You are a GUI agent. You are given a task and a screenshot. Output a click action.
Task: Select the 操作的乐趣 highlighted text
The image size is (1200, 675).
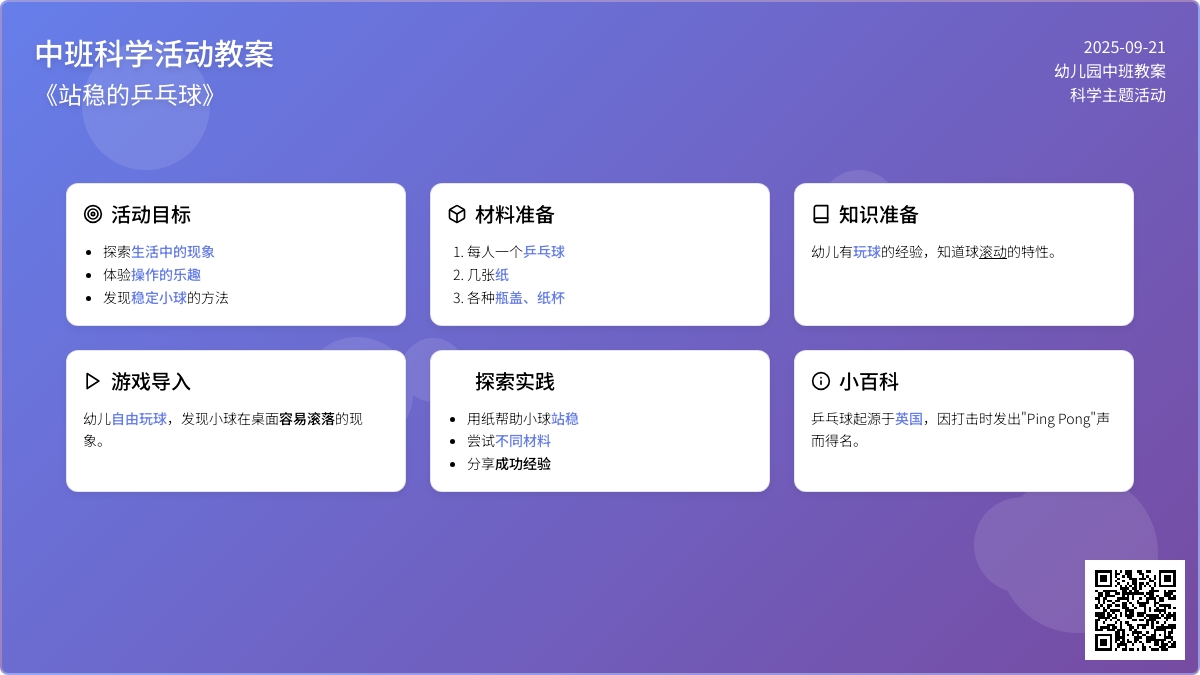[166, 274]
